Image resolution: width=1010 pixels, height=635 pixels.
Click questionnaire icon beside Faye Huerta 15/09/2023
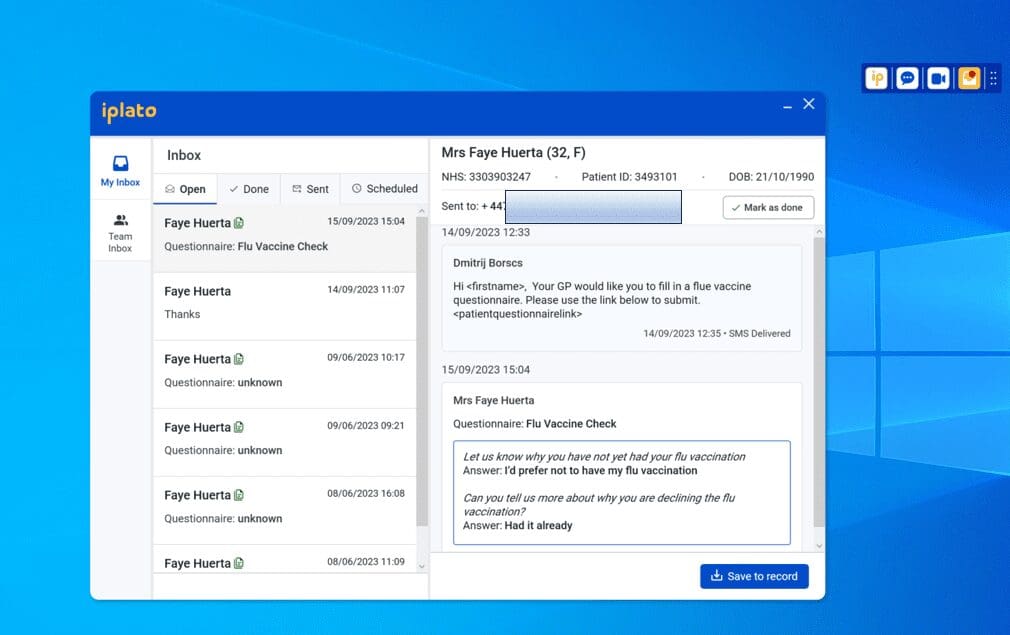[x=239, y=223]
